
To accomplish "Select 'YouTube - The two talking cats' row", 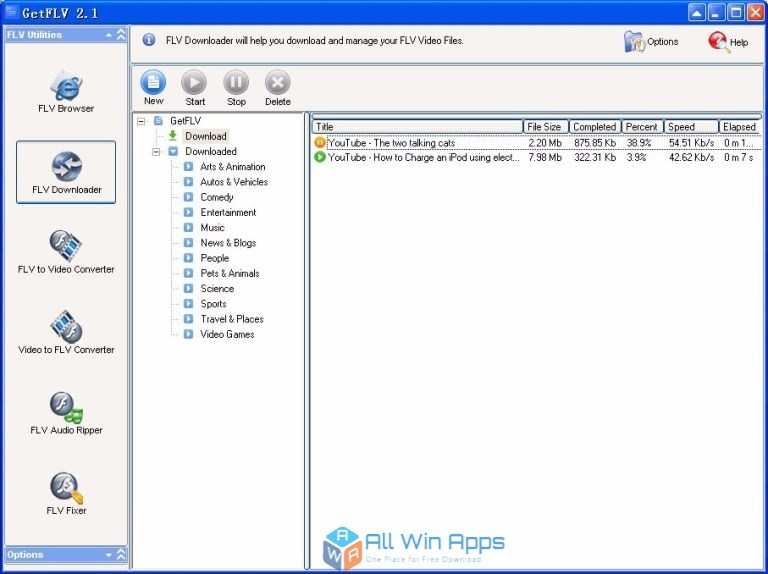I will coord(537,143).
